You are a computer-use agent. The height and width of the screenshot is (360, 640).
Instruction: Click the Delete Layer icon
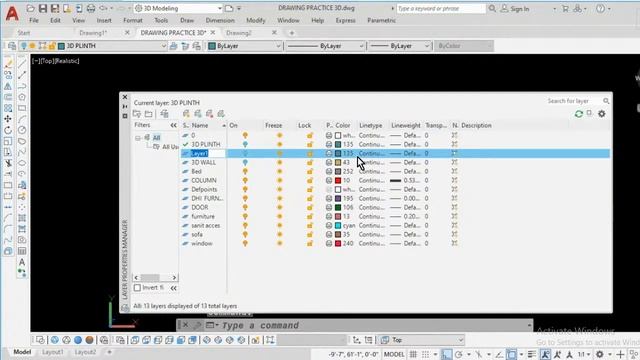click(x=210, y=114)
